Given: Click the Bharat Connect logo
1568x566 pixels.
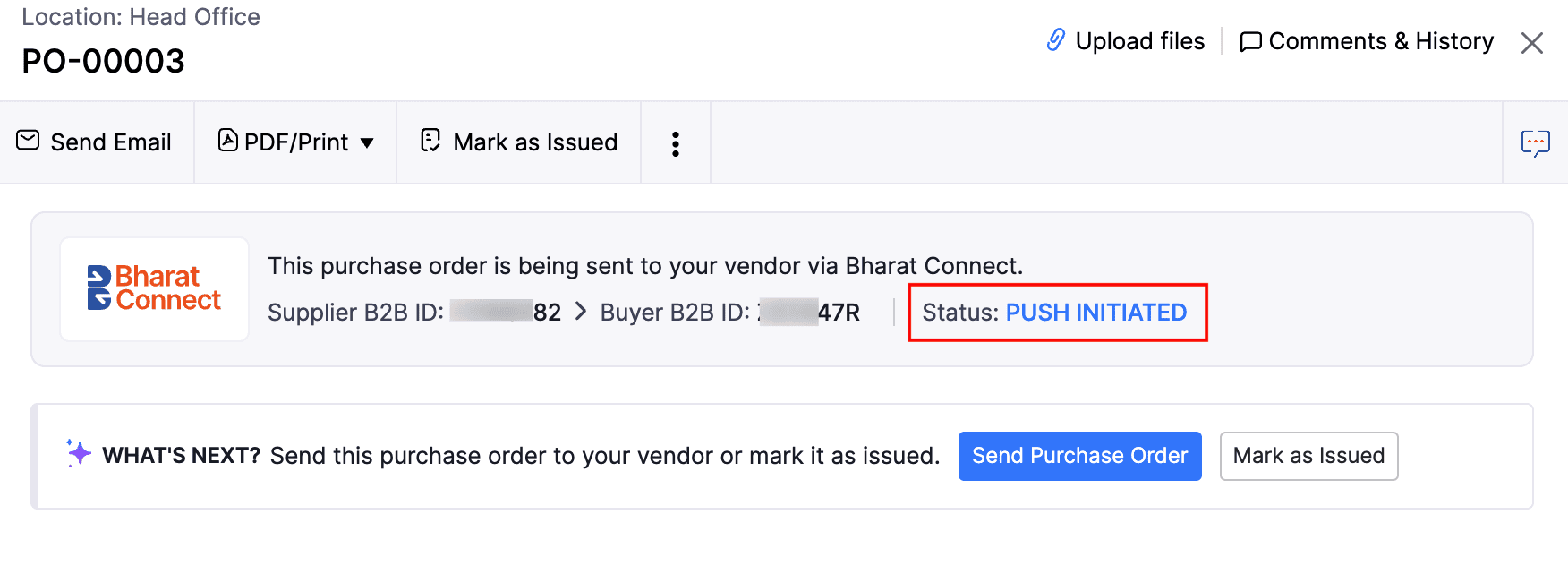Looking at the screenshot, I should tap(153, 288).
